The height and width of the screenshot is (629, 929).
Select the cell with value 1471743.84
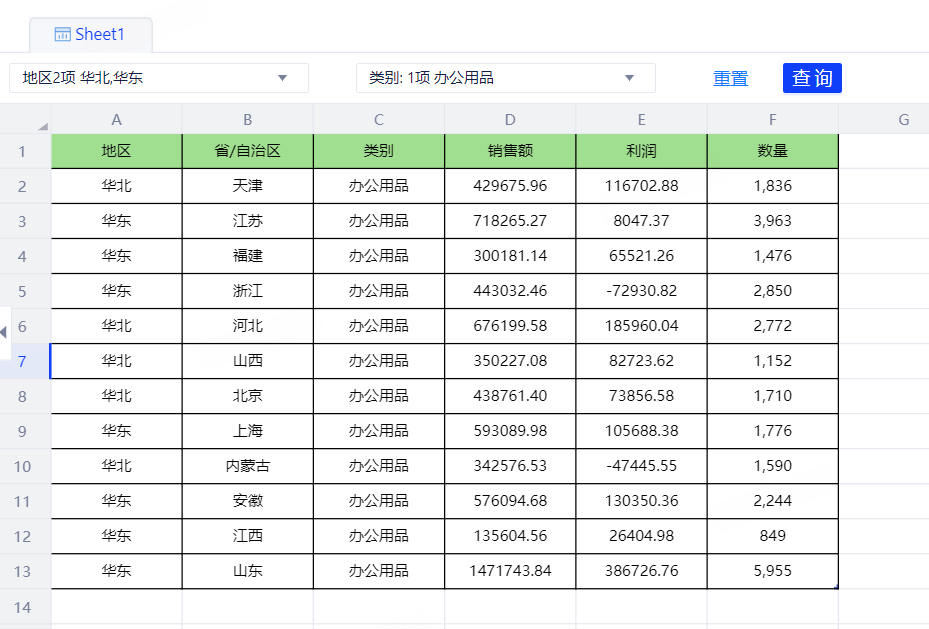pos(510,571)
